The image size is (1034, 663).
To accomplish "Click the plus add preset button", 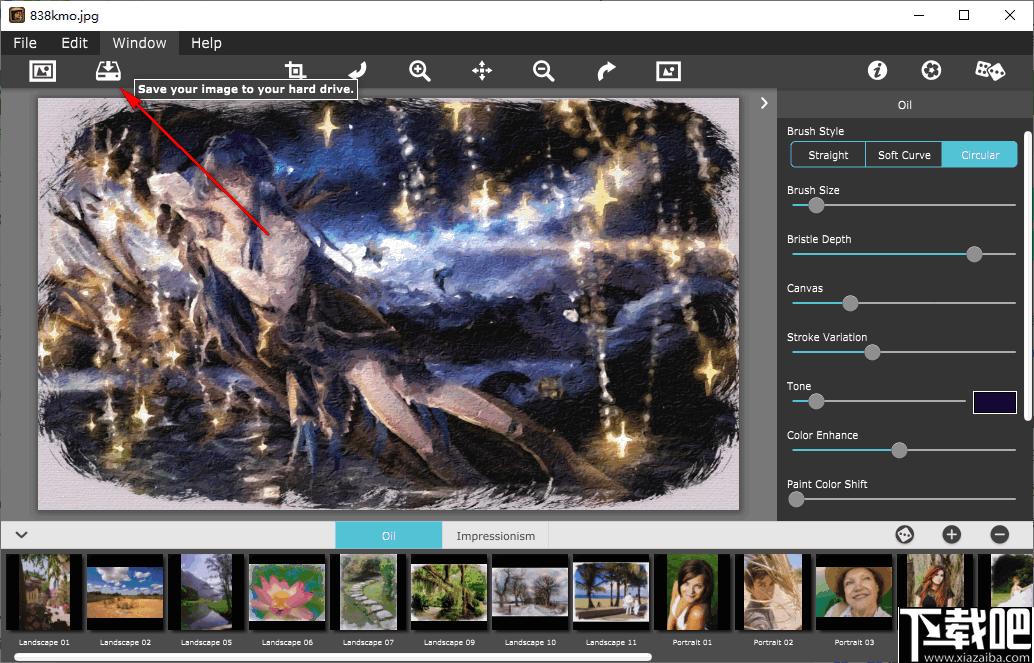I will pos(951,534).
